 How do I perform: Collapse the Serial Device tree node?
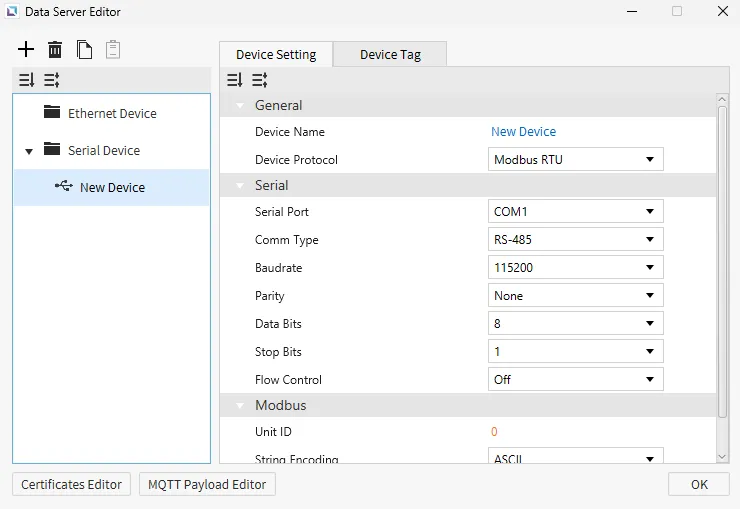coord(29,151)
